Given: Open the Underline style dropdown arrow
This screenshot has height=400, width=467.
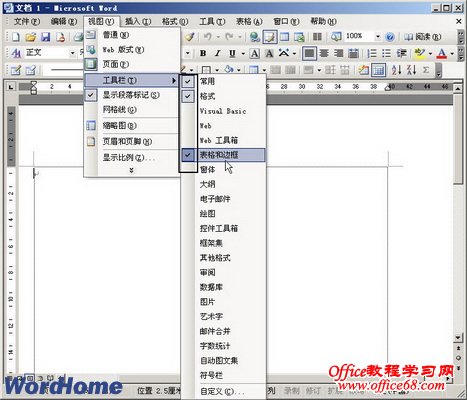Looking at the screenshot, I should (243, 54).
